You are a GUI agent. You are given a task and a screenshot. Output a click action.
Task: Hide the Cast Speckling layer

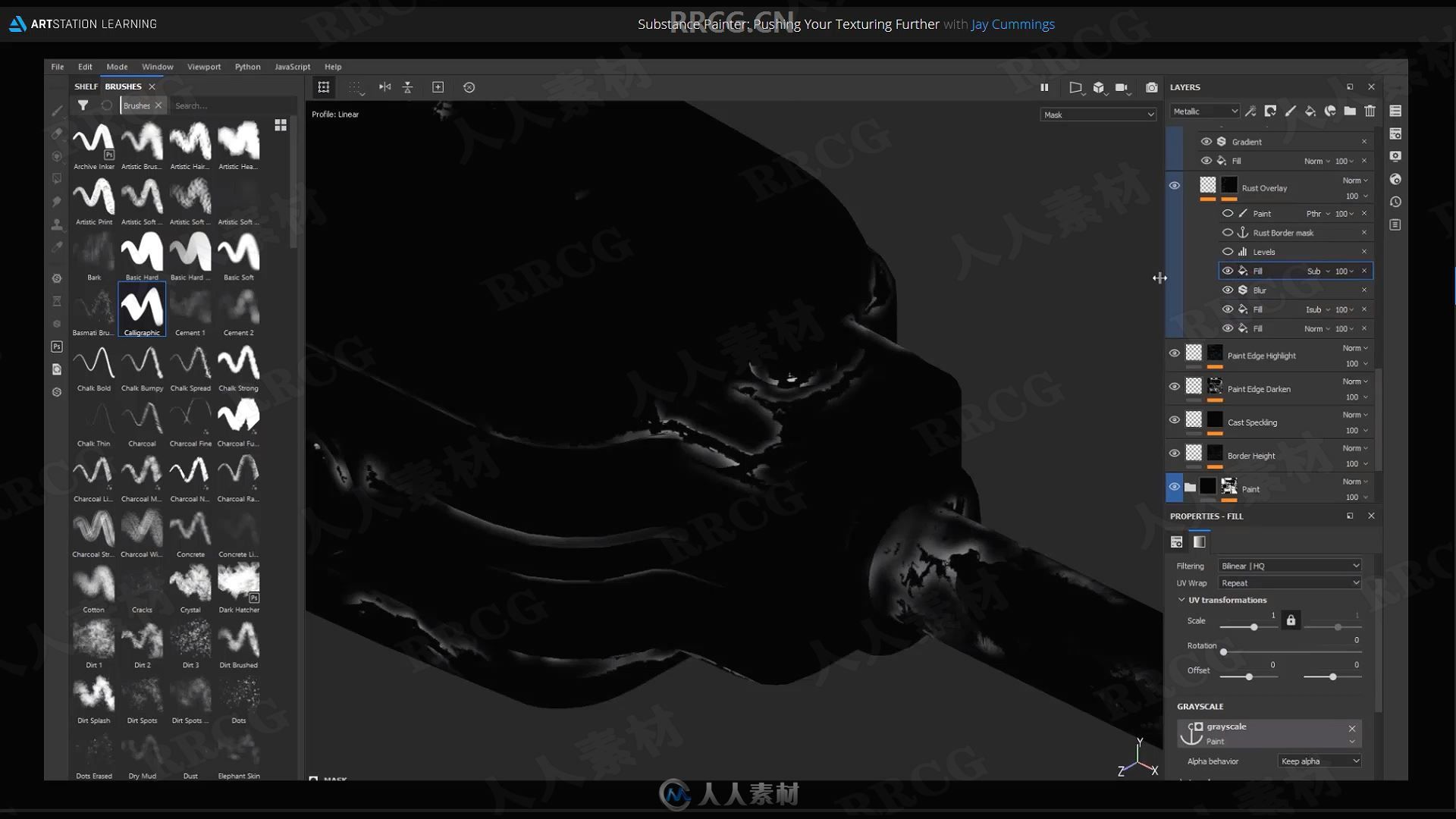tap(1174, 419)
